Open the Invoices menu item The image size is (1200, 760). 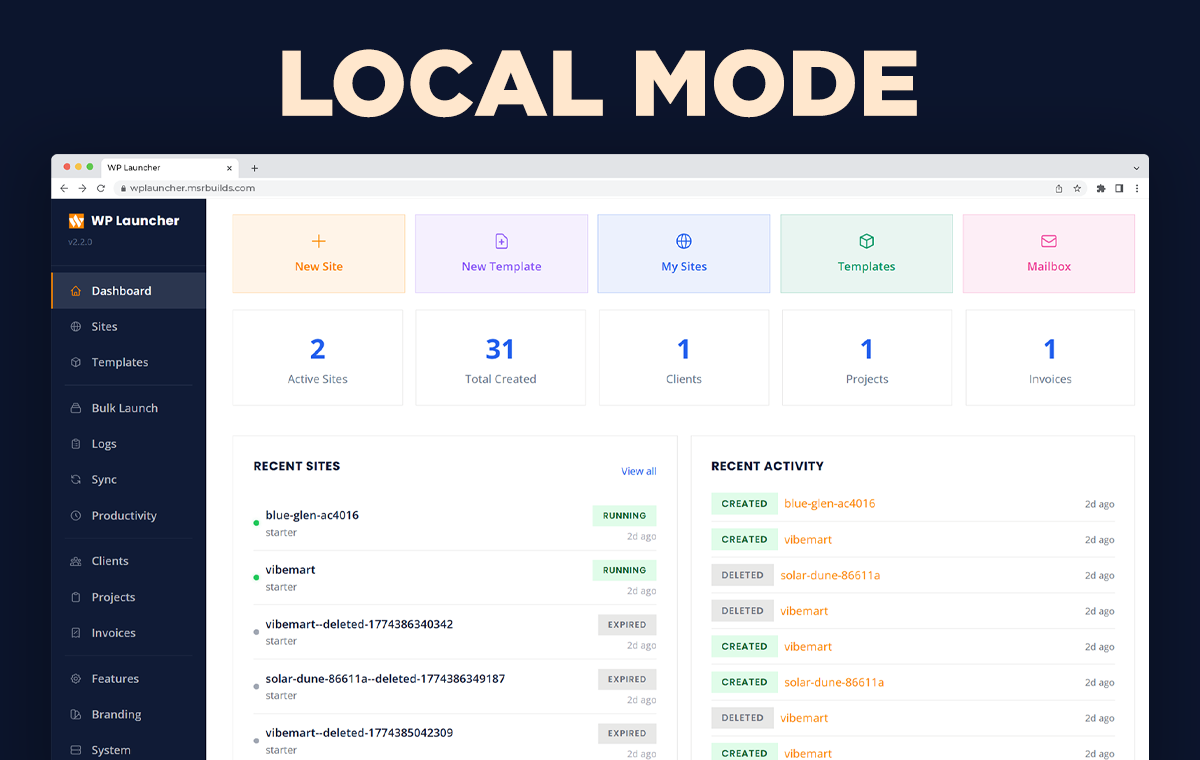128,633
